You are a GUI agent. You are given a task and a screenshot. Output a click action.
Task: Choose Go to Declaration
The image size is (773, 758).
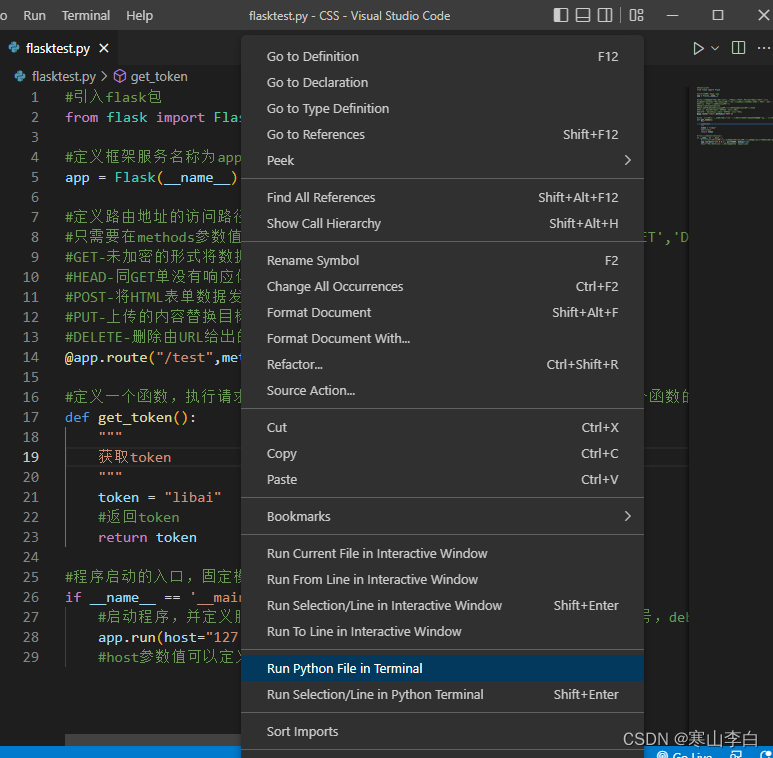coord(442,83)
